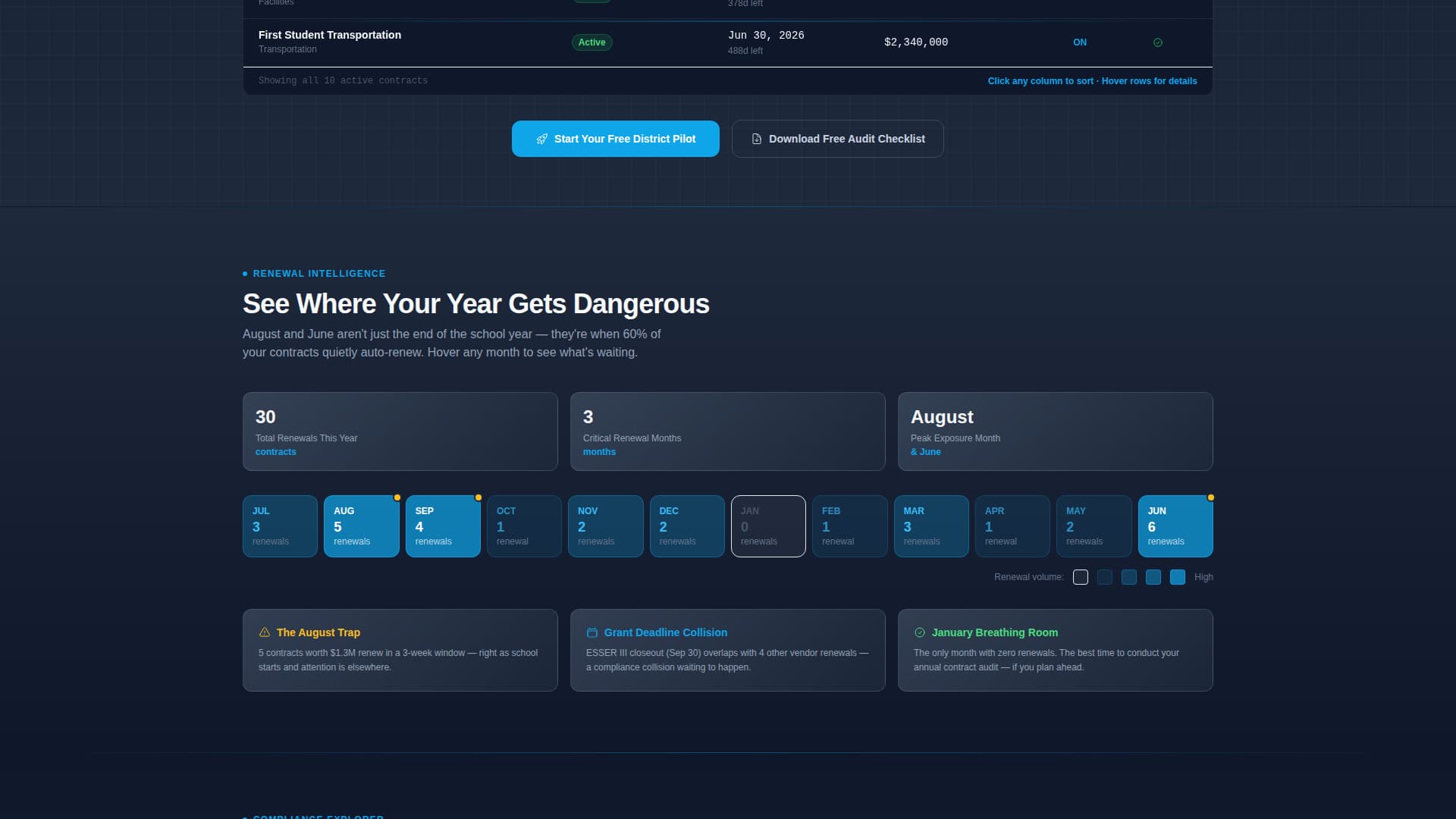Click the First Student Transportation contract name
The image size is (1456, 819).
pyautogui.click(x=330, y=35)
